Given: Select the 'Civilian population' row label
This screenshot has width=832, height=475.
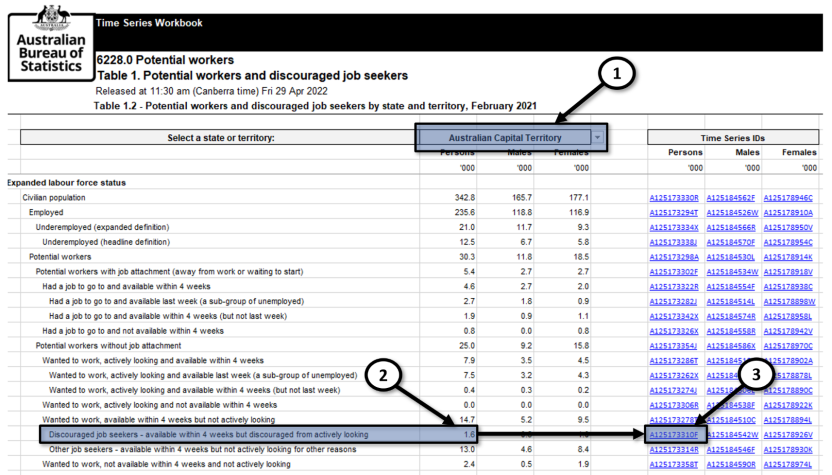Looking at the screenshot, I should [x=54, y=197].
